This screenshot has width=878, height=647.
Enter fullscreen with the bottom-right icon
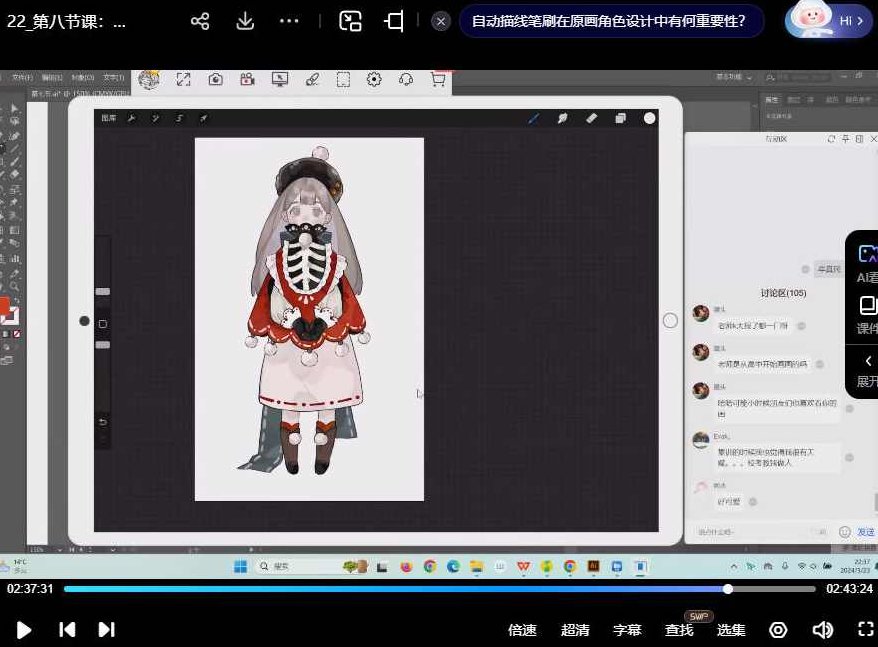[x=866, y=629]
